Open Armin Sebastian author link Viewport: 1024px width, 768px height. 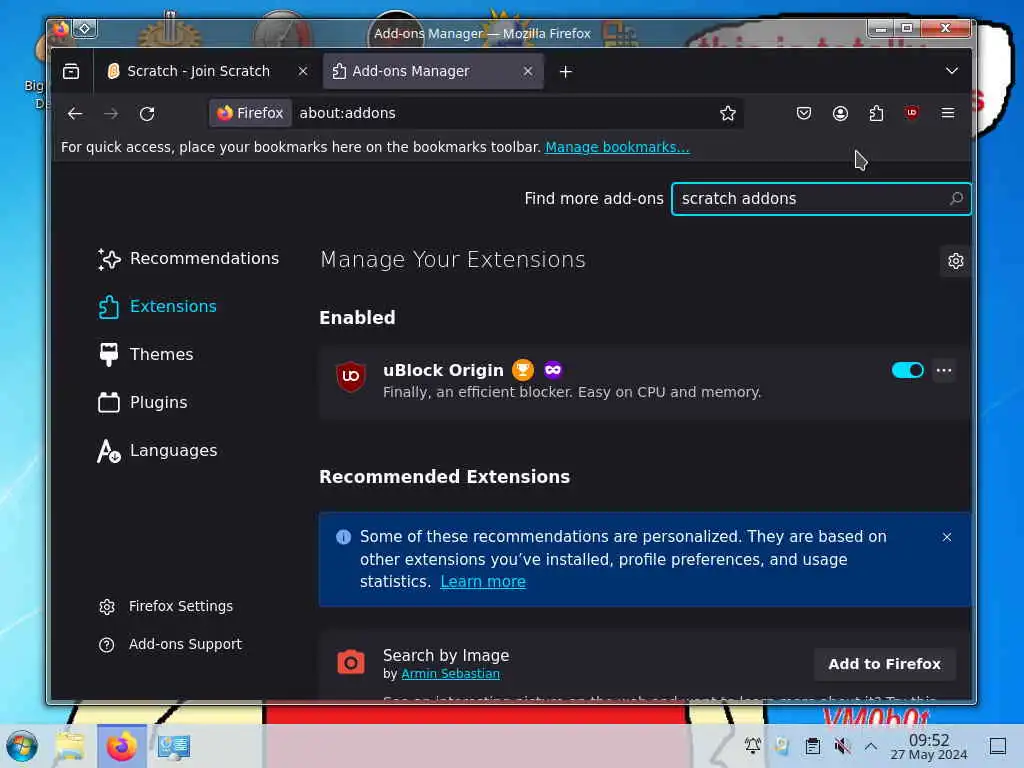(451, 673)
